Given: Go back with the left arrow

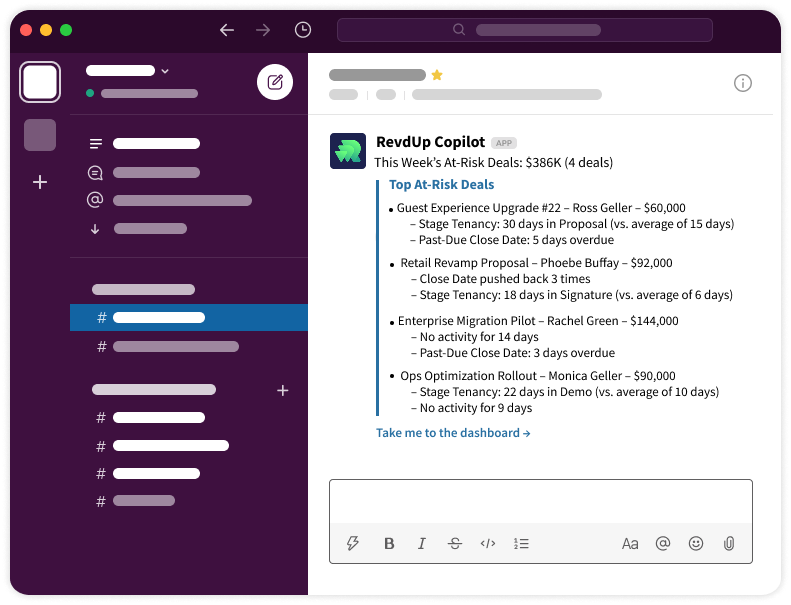Looking at the screenshot, I should pyautogui.click(x=227, y=30).
